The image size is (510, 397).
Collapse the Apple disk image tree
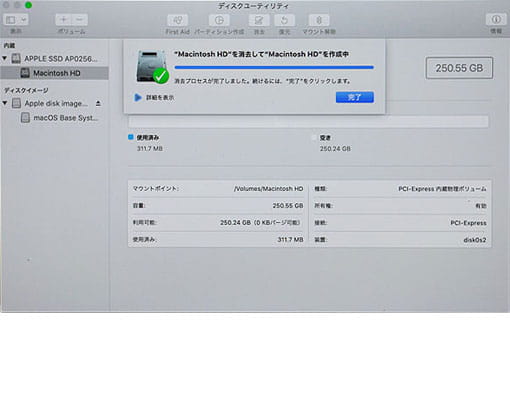(x=4, y=103)
